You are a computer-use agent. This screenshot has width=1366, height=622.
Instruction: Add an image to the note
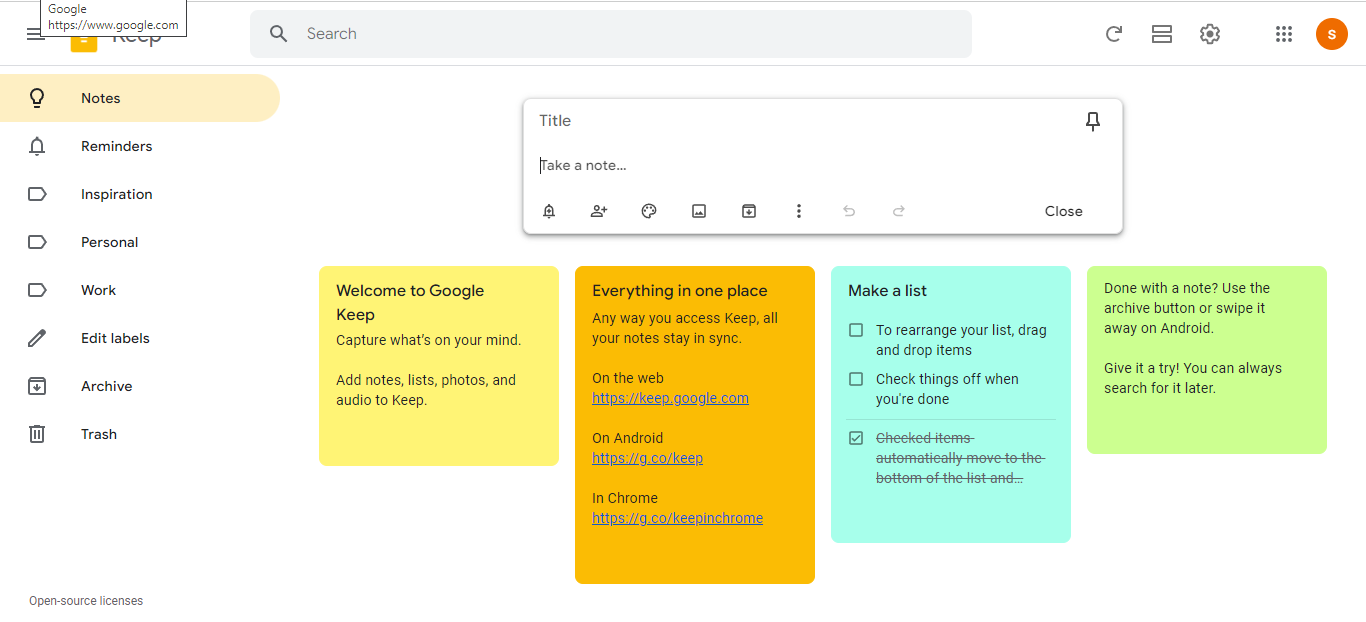[x=699, y=211]
